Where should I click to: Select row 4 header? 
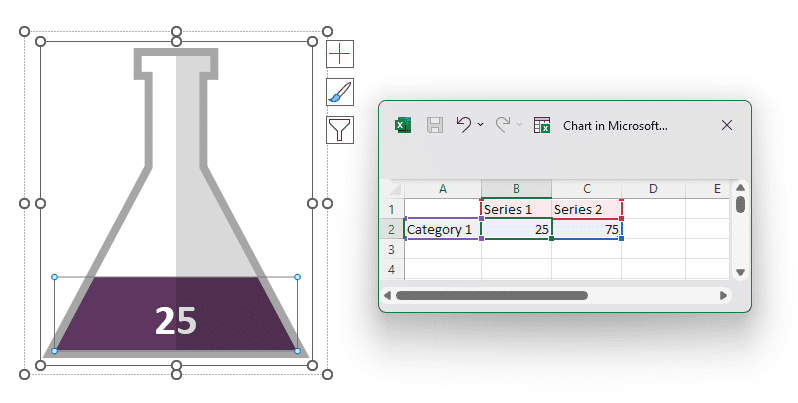tap(392, 269)
